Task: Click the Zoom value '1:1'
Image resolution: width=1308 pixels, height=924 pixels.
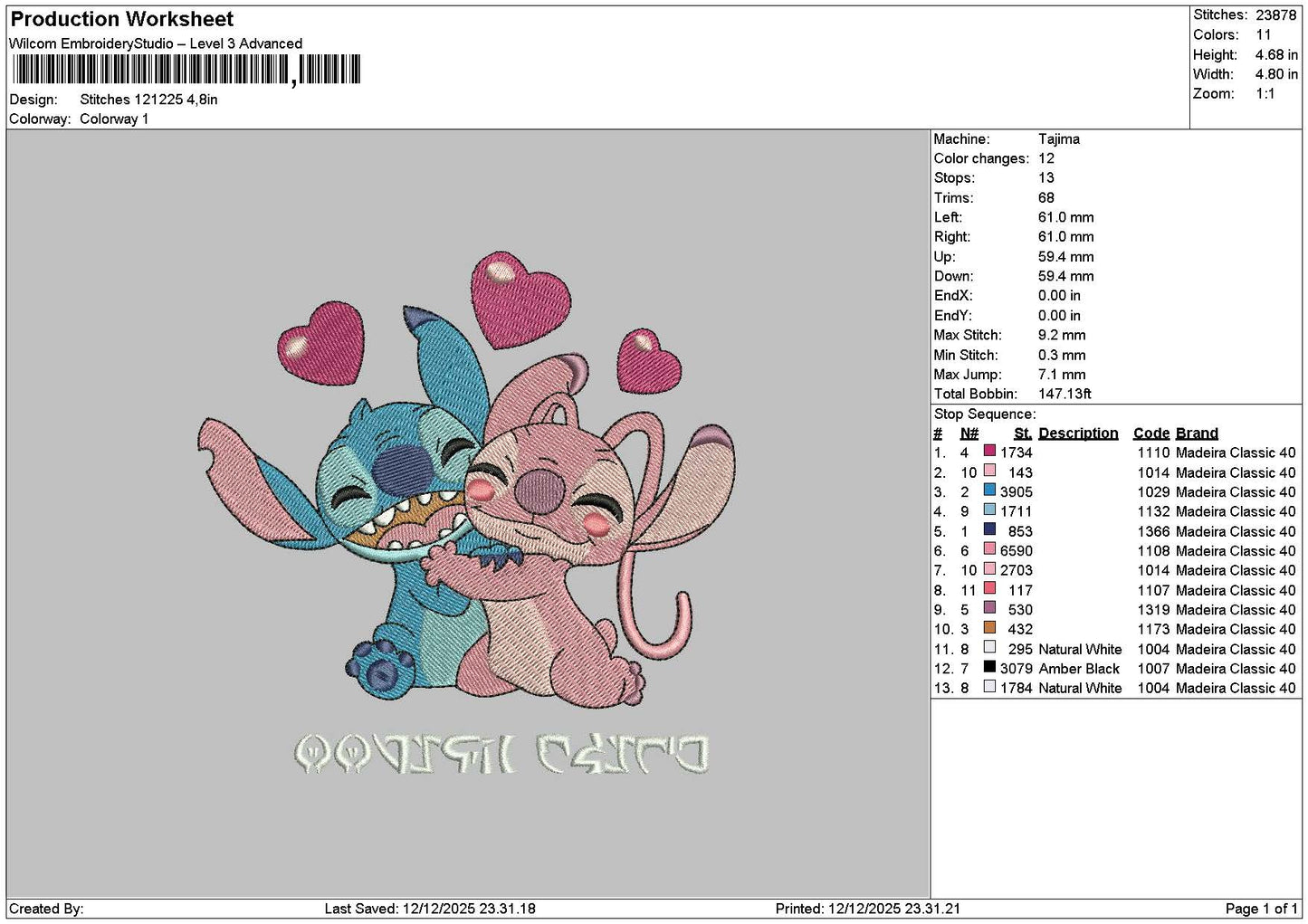Action: [1265, 94]
